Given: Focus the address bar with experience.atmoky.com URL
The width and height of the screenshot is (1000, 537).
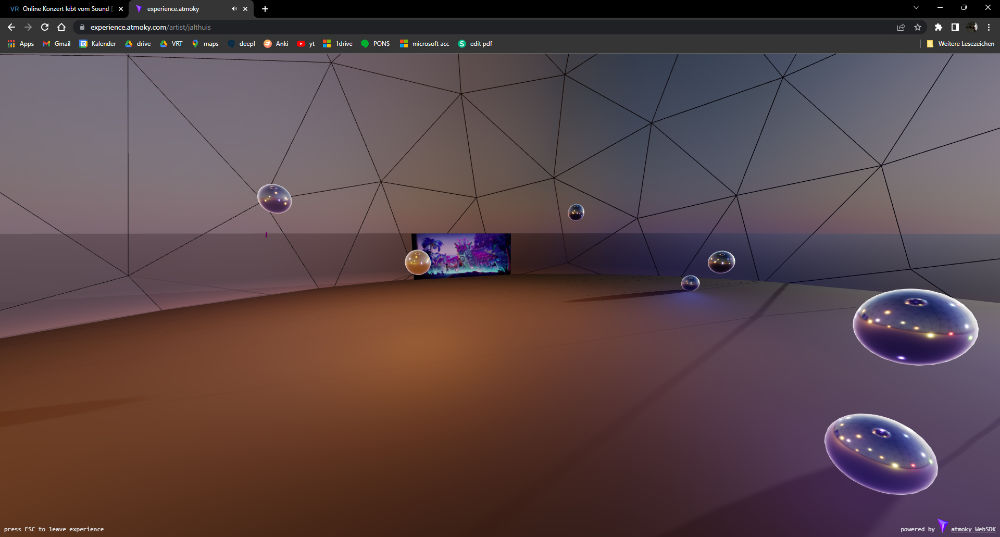Looking at the screenshot, I should tap(485, 27).
